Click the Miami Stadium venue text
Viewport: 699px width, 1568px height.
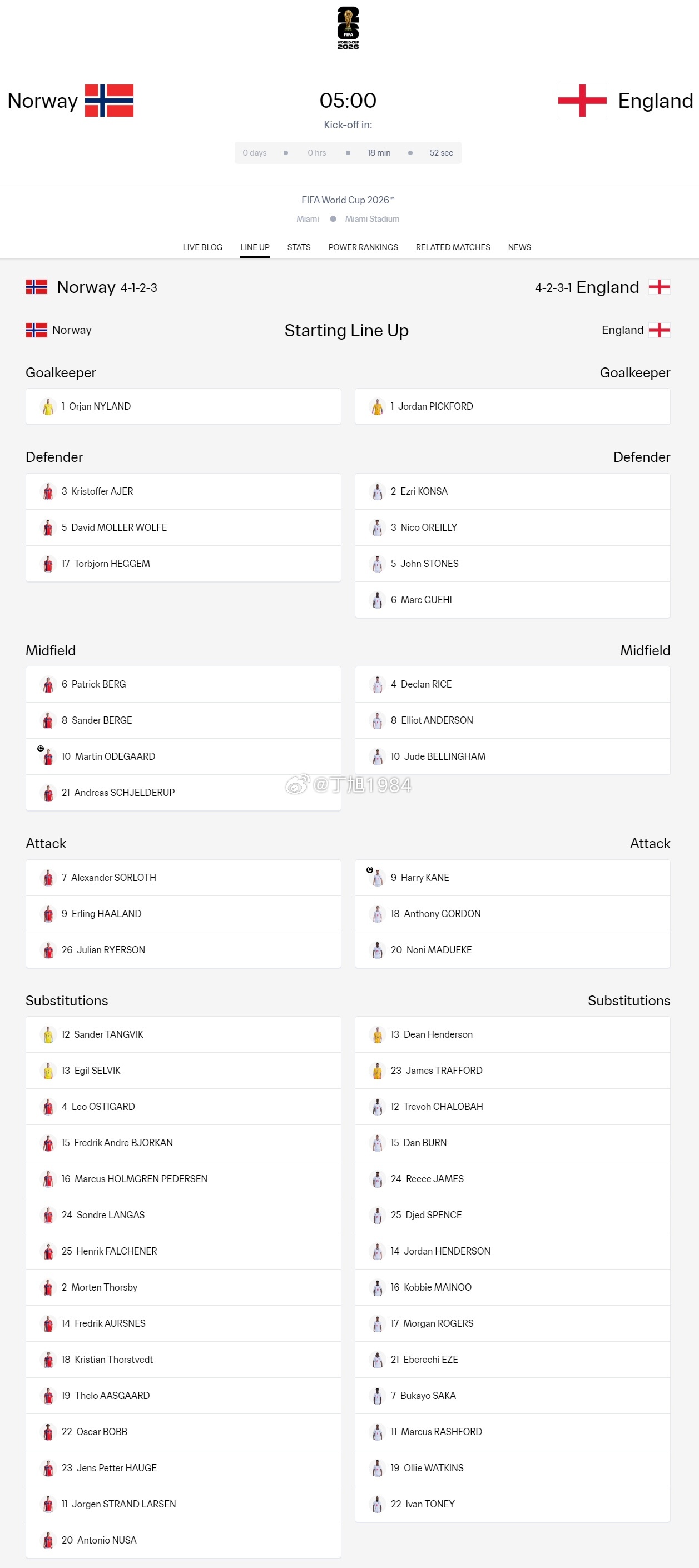tap(372, 219)
